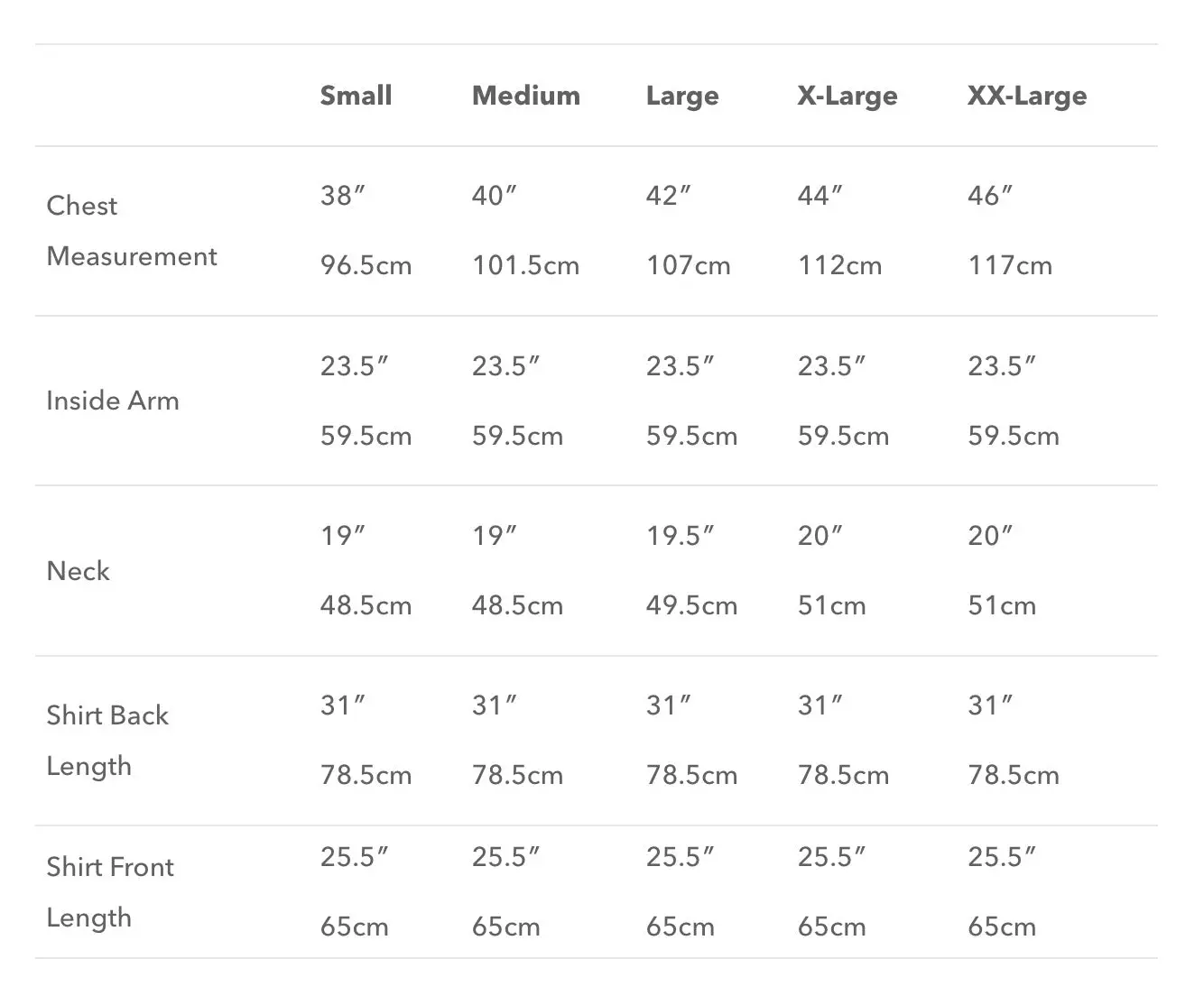Click the Medium column header
Screen dimensions: 1204x1005
pos(525,96)
